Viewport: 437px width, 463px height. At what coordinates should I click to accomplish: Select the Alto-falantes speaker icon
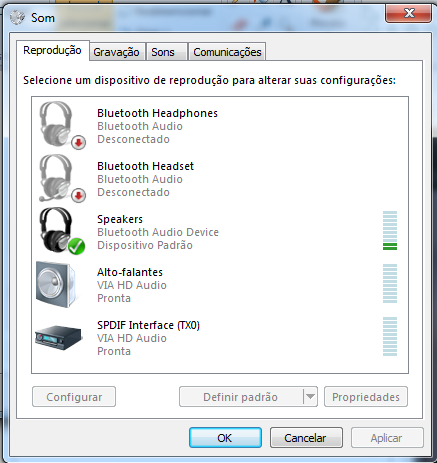pos(57,284)
